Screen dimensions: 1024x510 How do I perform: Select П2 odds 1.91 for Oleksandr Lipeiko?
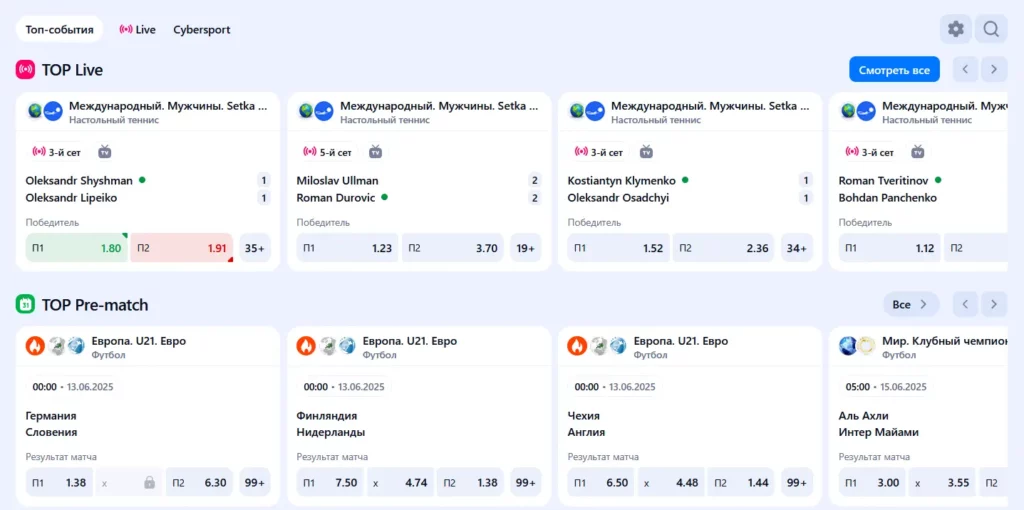[181, 248]
